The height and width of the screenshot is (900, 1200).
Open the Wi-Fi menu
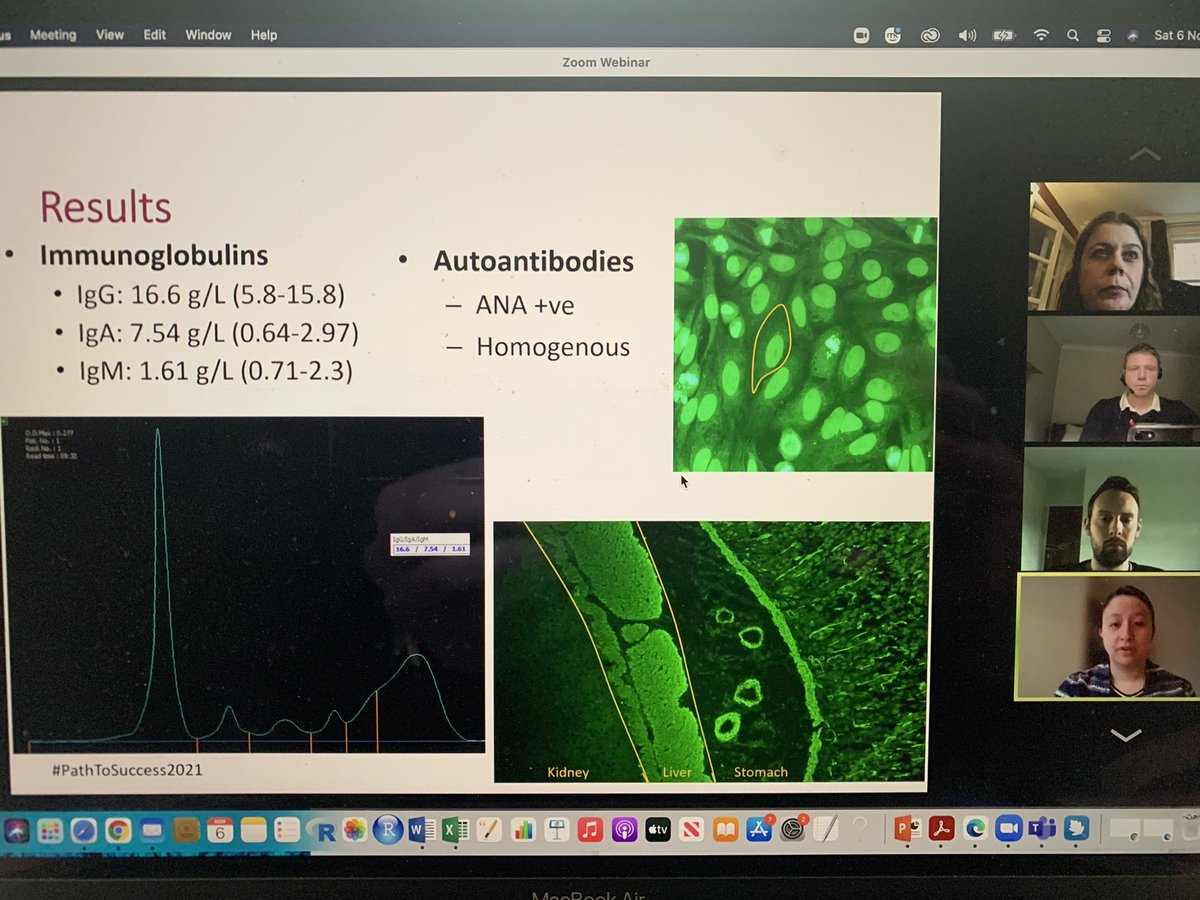1041,35
